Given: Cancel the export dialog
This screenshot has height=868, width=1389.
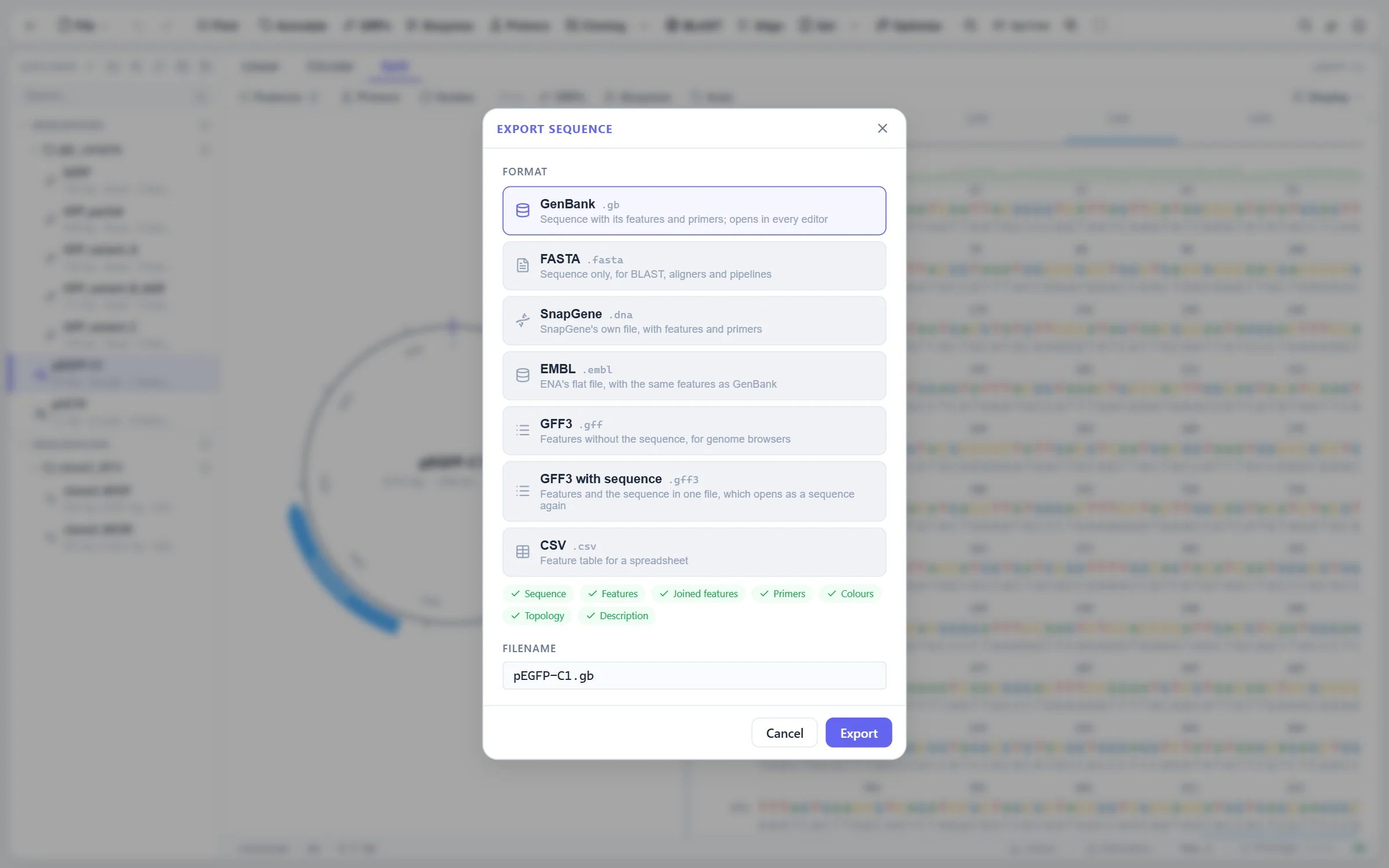Looking at the screenshot, I should pyautogui.click(x=784, y=733).
